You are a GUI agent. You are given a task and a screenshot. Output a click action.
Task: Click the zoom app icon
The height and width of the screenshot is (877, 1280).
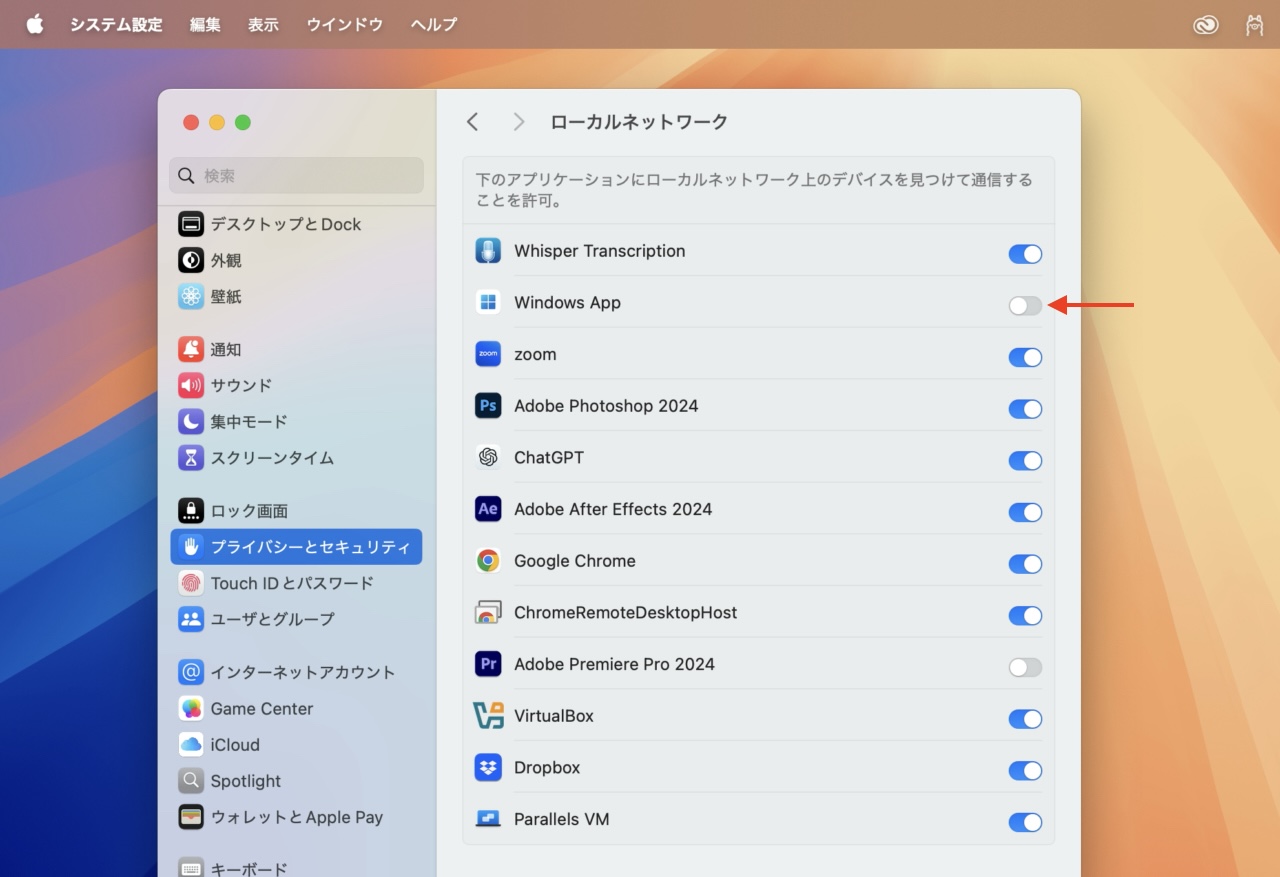(x=488, y=354)
